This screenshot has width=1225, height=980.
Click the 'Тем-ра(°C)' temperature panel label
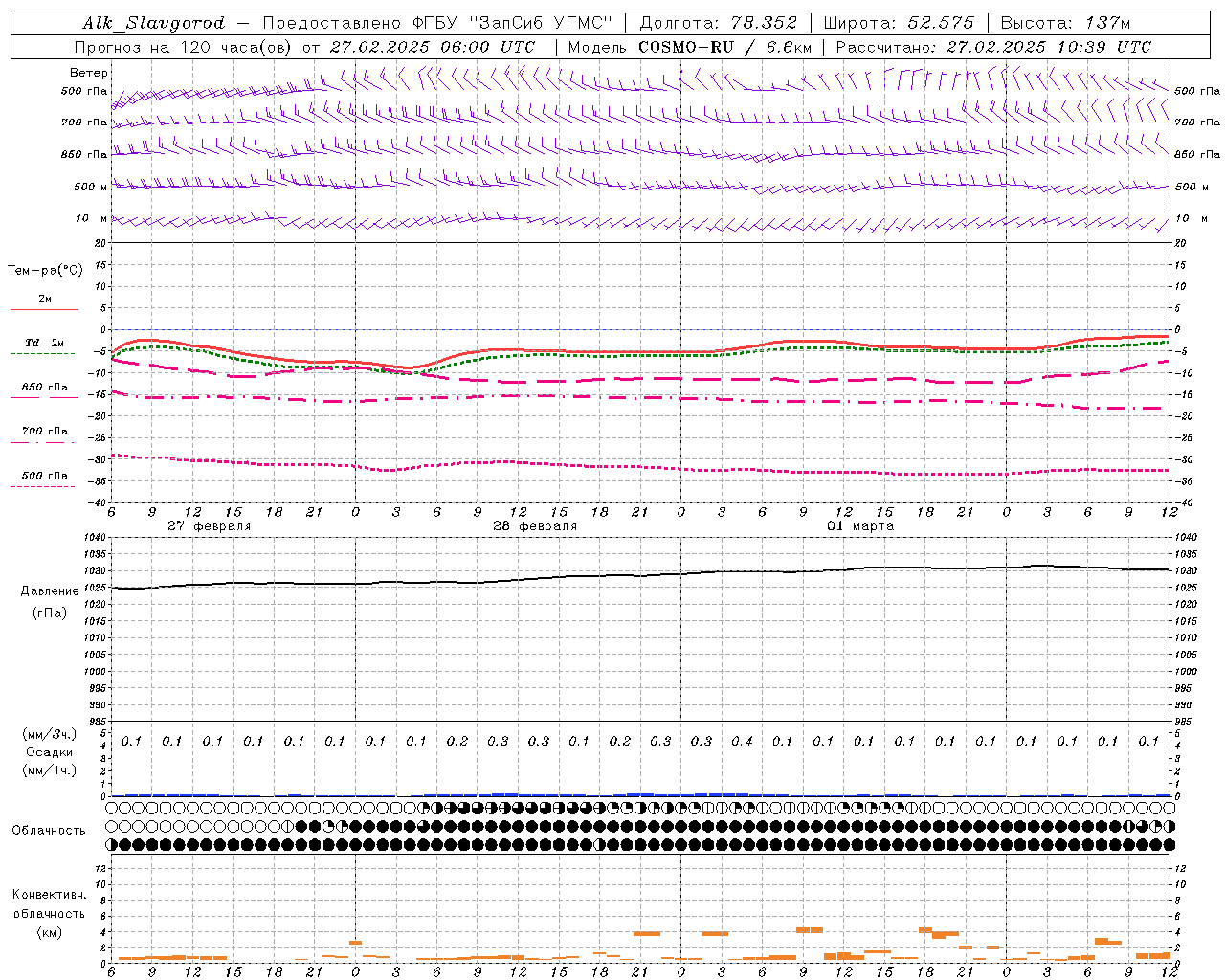point(45,271)
